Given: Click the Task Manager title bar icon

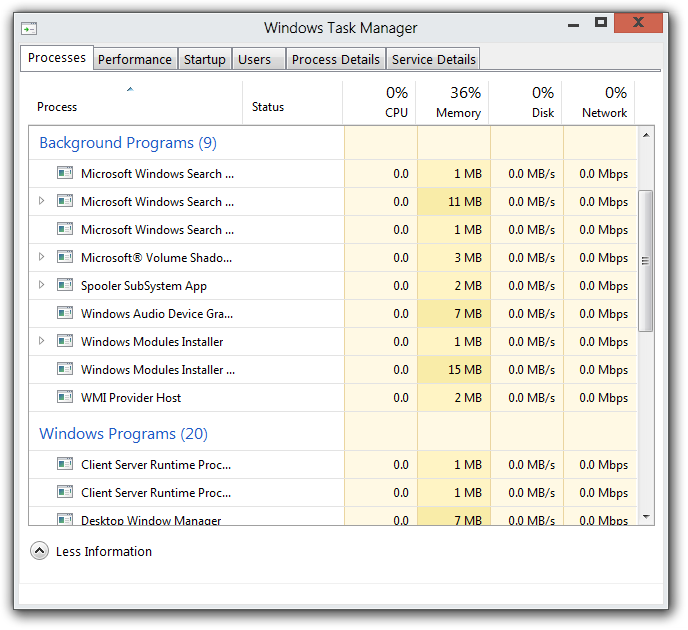Looking at the screenshot, I should (x=30, y=28).
